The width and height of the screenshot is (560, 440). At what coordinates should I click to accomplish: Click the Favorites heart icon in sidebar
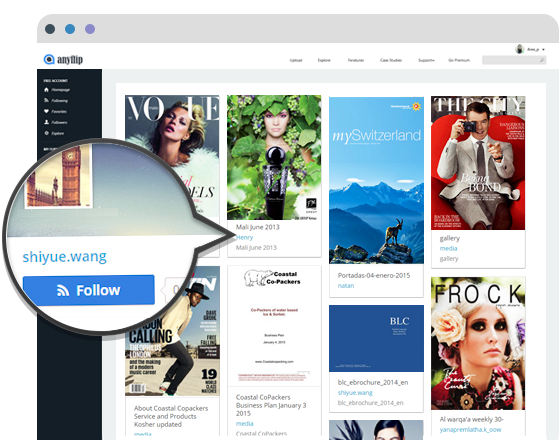pyautogui.click(x=46, y=111)
